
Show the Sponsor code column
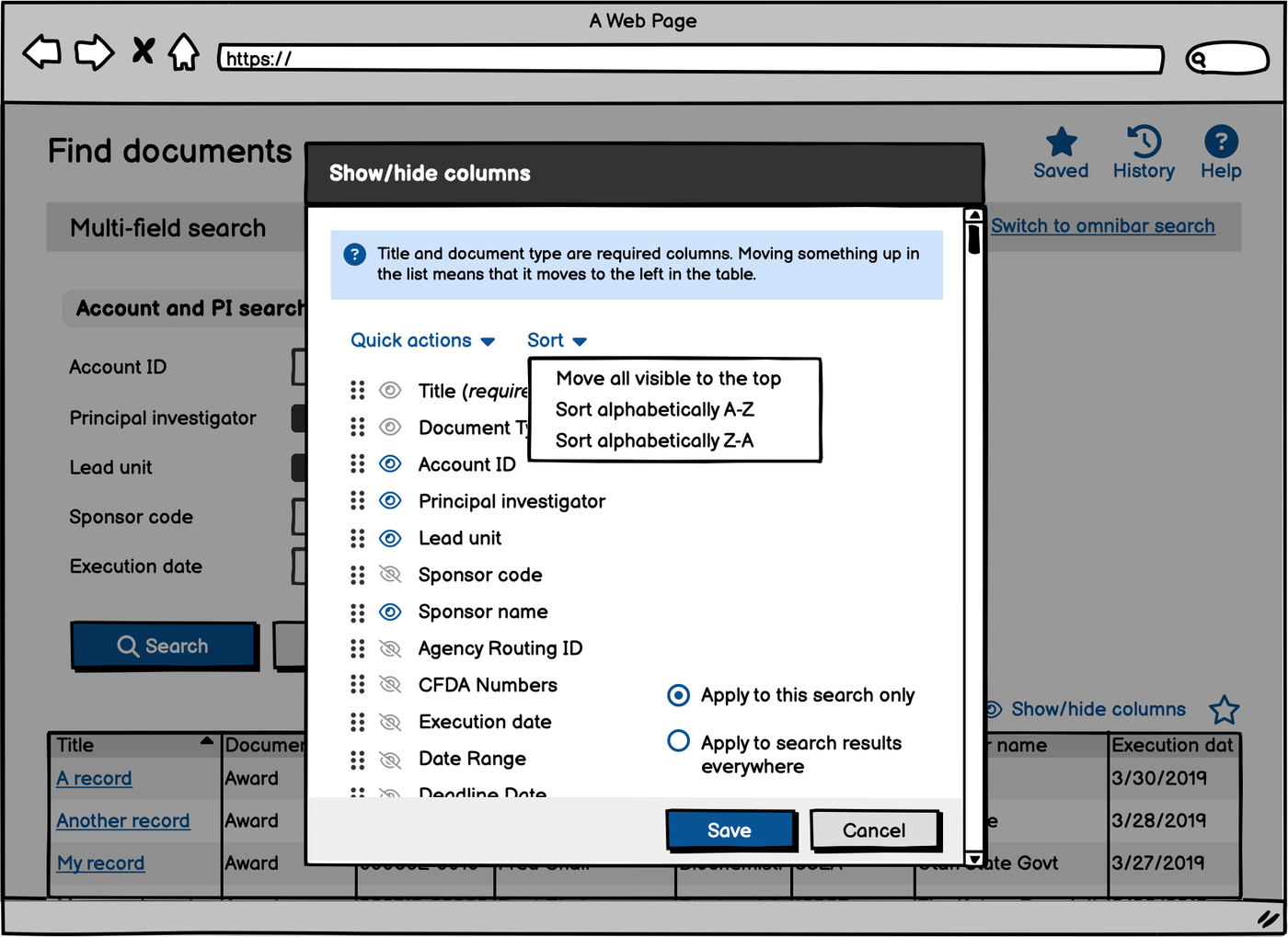click(x=390, y=575)
